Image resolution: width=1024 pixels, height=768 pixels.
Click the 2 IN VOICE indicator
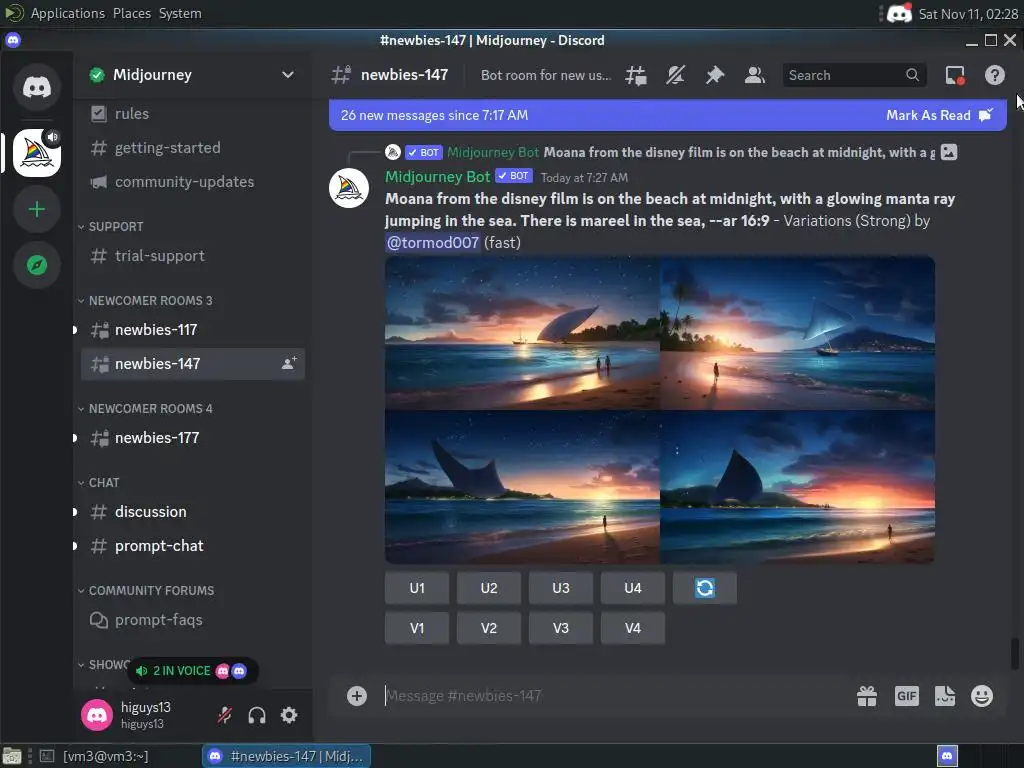click(193, 671)
